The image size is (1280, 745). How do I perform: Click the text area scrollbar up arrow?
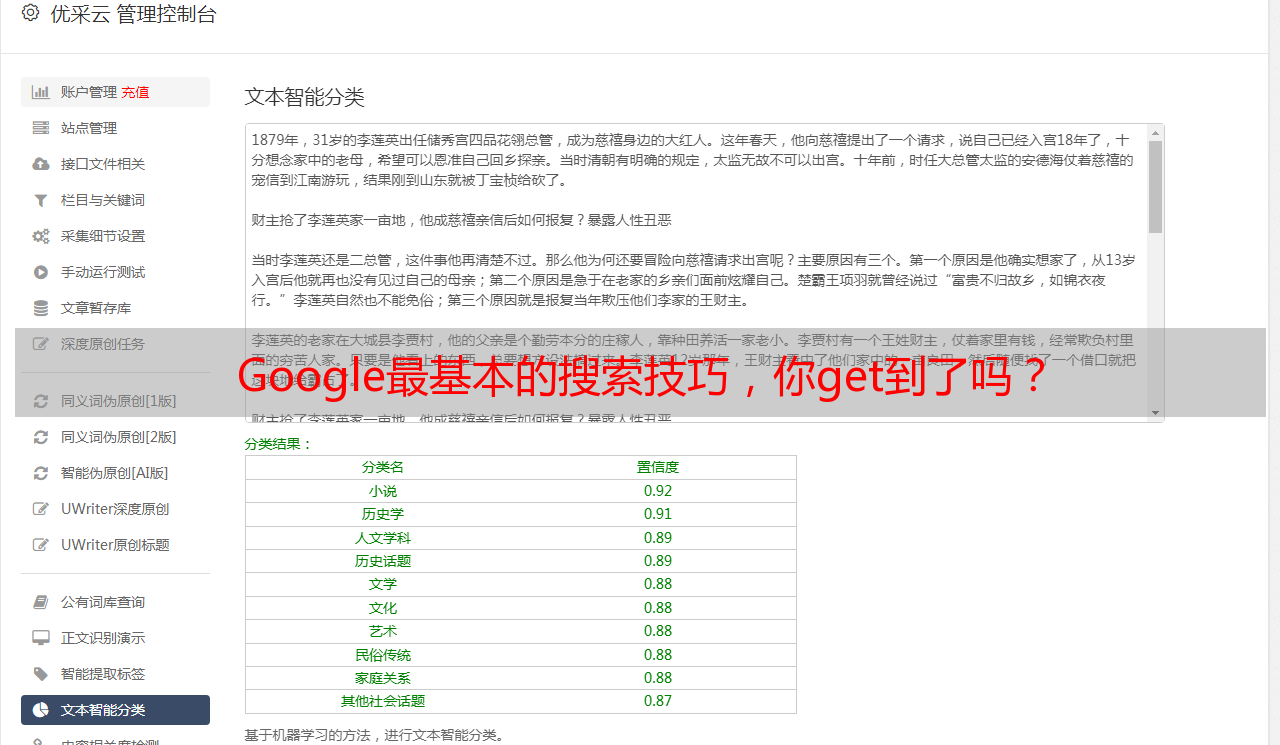[1156, 132]
